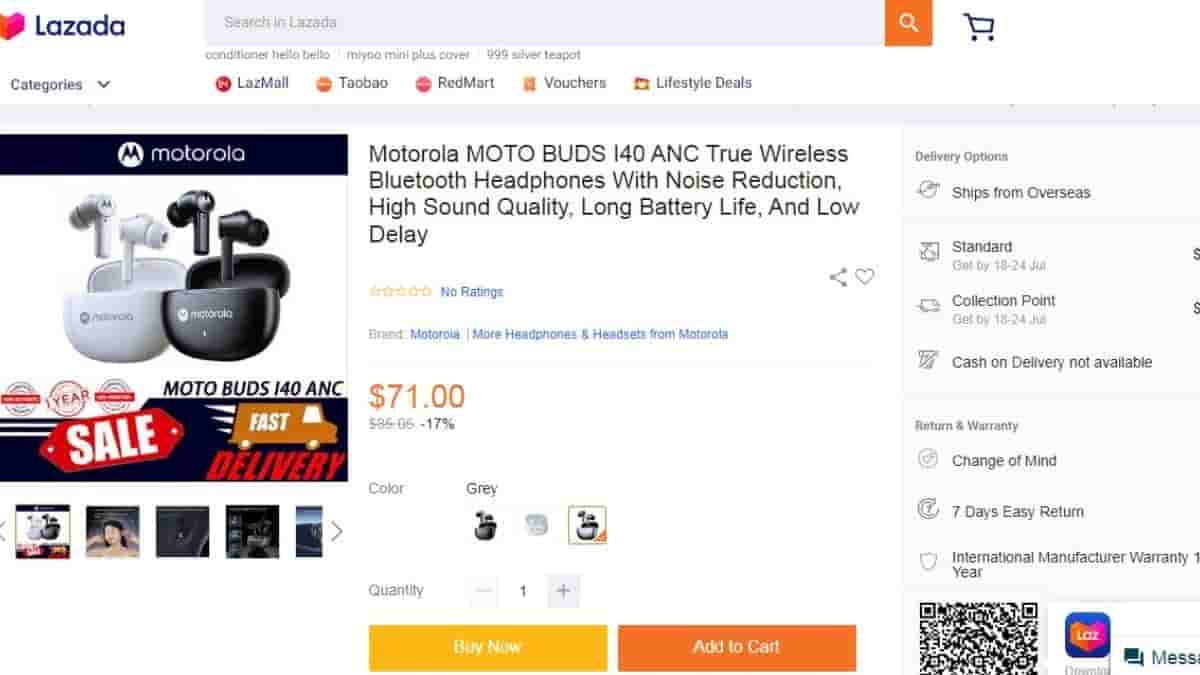Select the second product image thumbnail

coord(112,531)
